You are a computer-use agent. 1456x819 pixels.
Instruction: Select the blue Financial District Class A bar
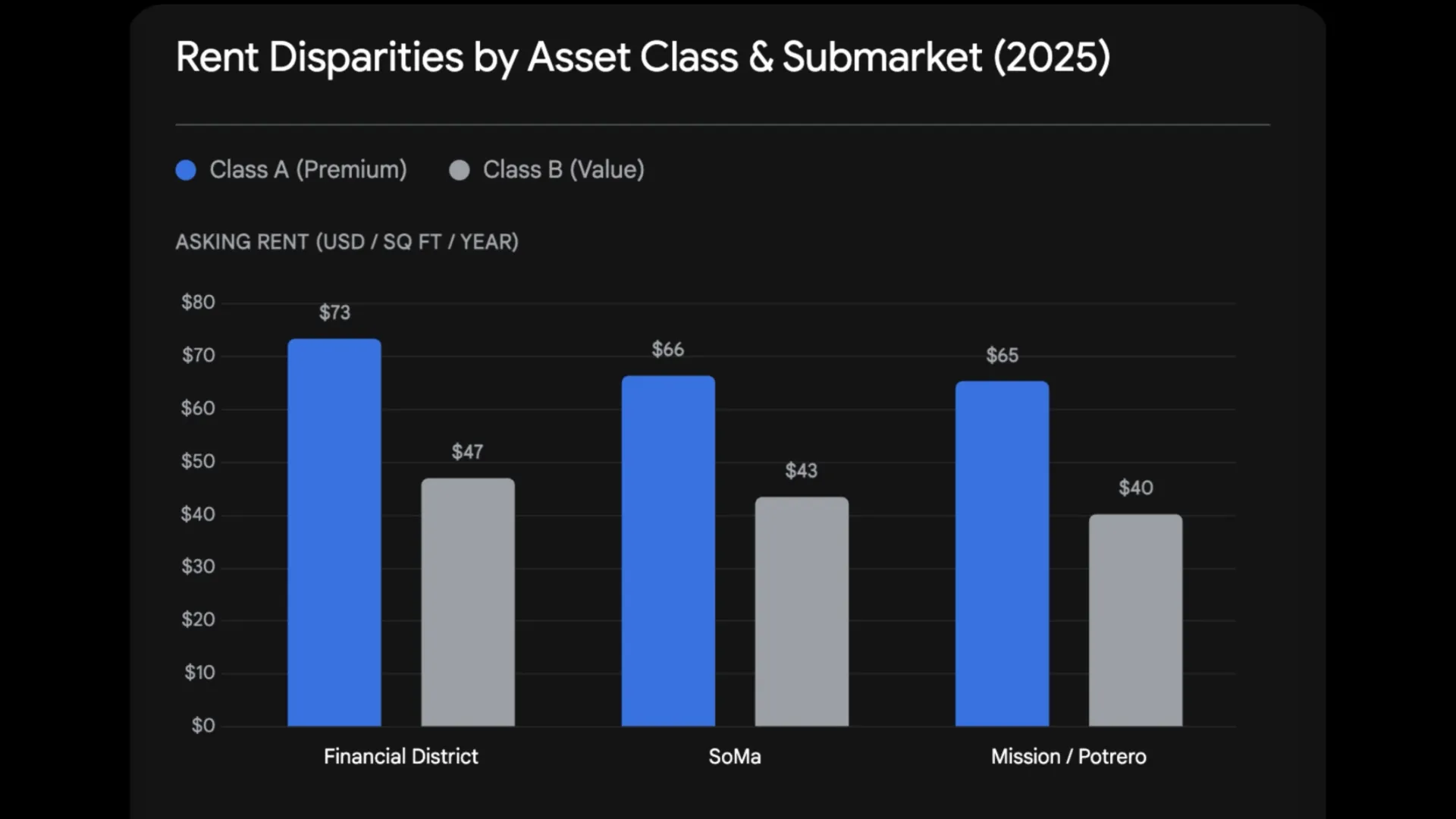[334, 532]
